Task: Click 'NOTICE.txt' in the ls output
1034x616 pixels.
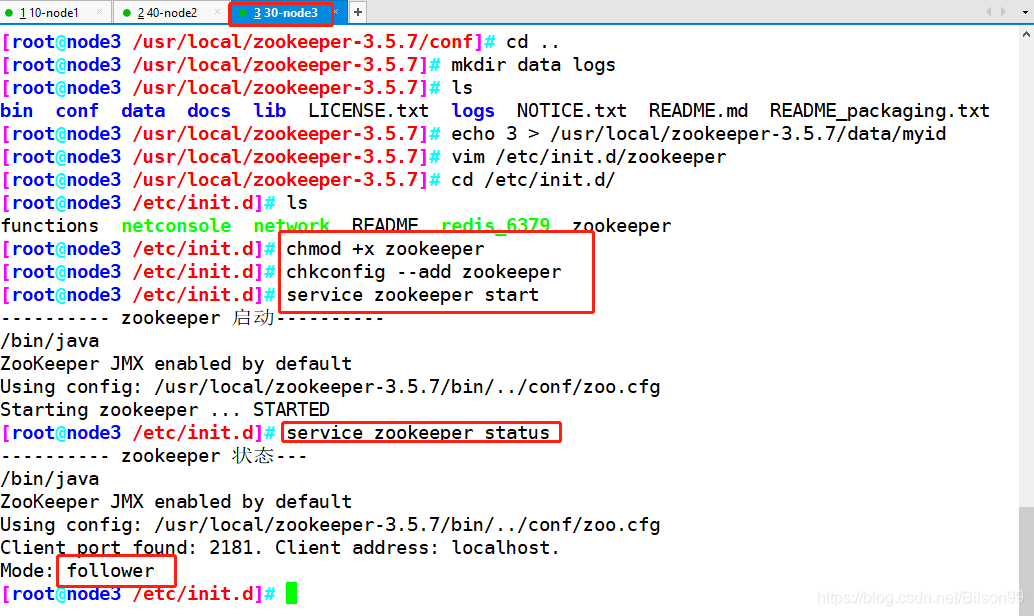Action: (x=571, y=111)
